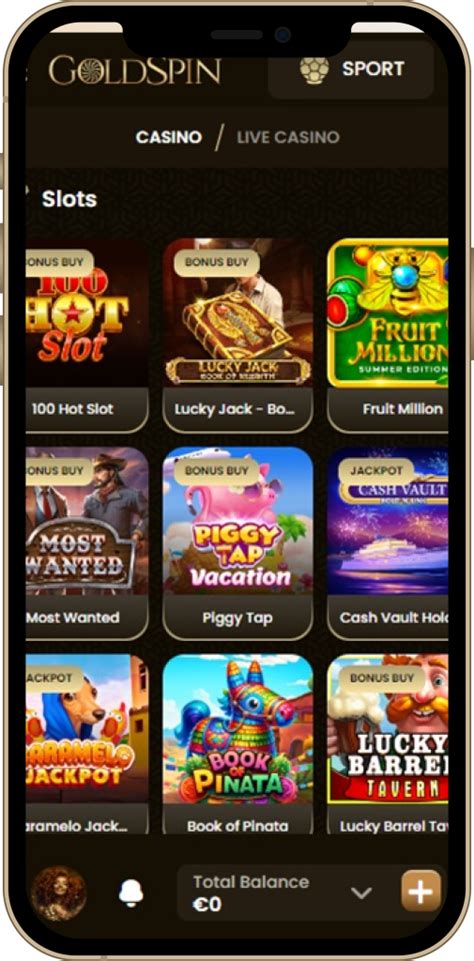This screenshot has height=961, width=474.
Task: Click the Bonus Buy badge on Lucky Jack
Action: pos(216,262)
